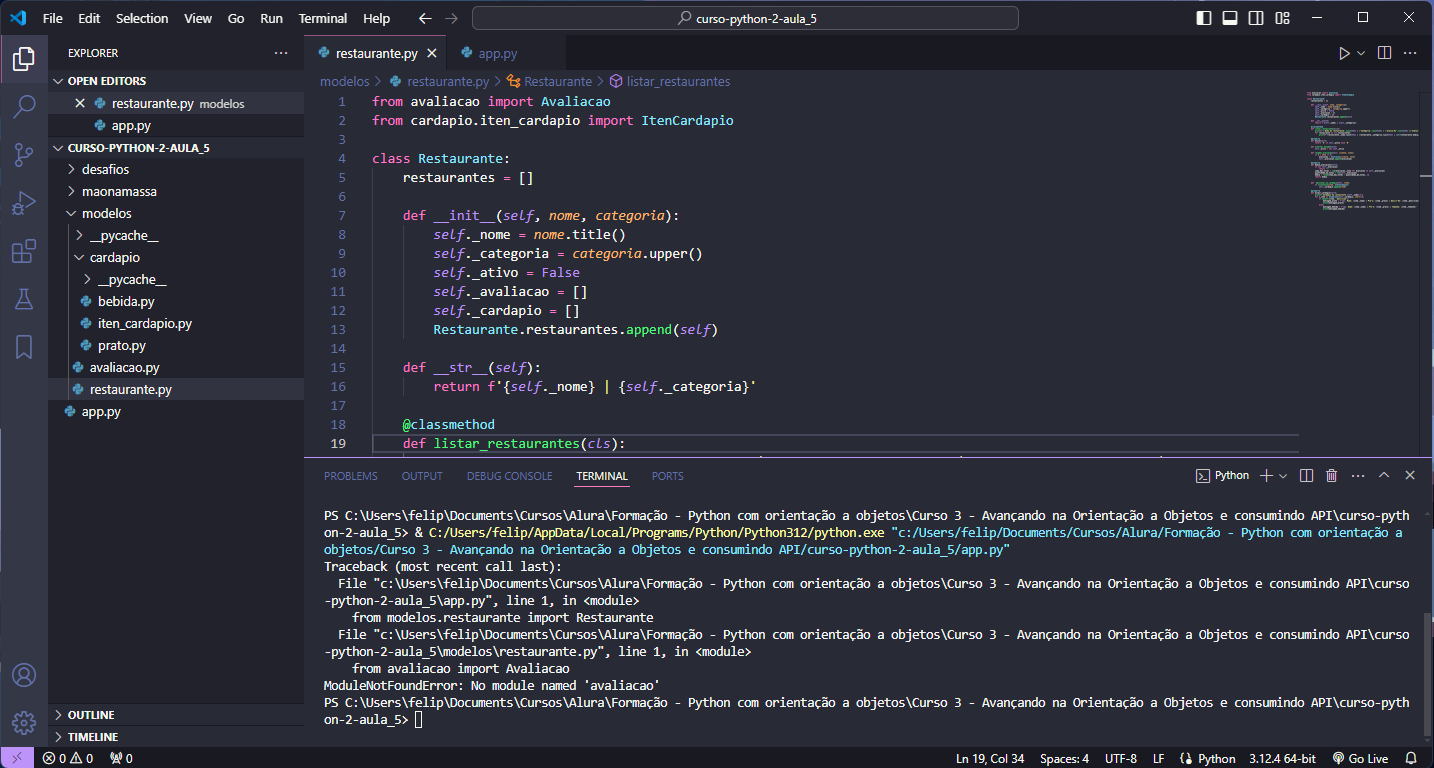Expand the Timeline section
Viewport: 1434px width, 768px height.
pyautogui.click(x=176, y=737)
